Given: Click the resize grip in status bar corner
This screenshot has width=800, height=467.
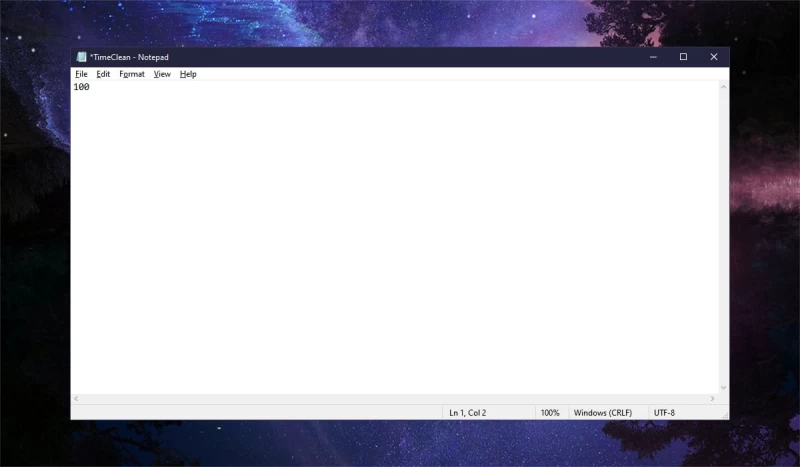Looking at the screenshot, I should point(725,415).
